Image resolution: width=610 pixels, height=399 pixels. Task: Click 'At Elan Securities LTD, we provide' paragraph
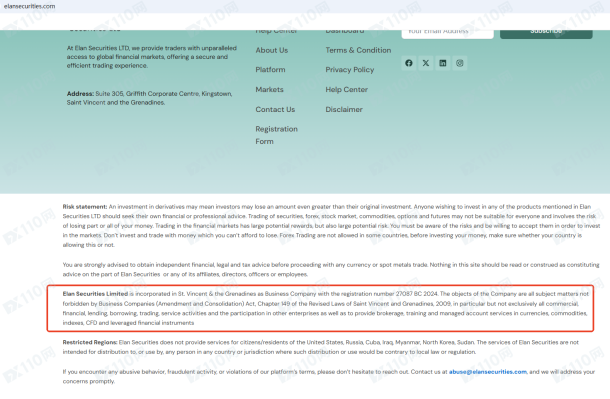click(x=152, y=57)
